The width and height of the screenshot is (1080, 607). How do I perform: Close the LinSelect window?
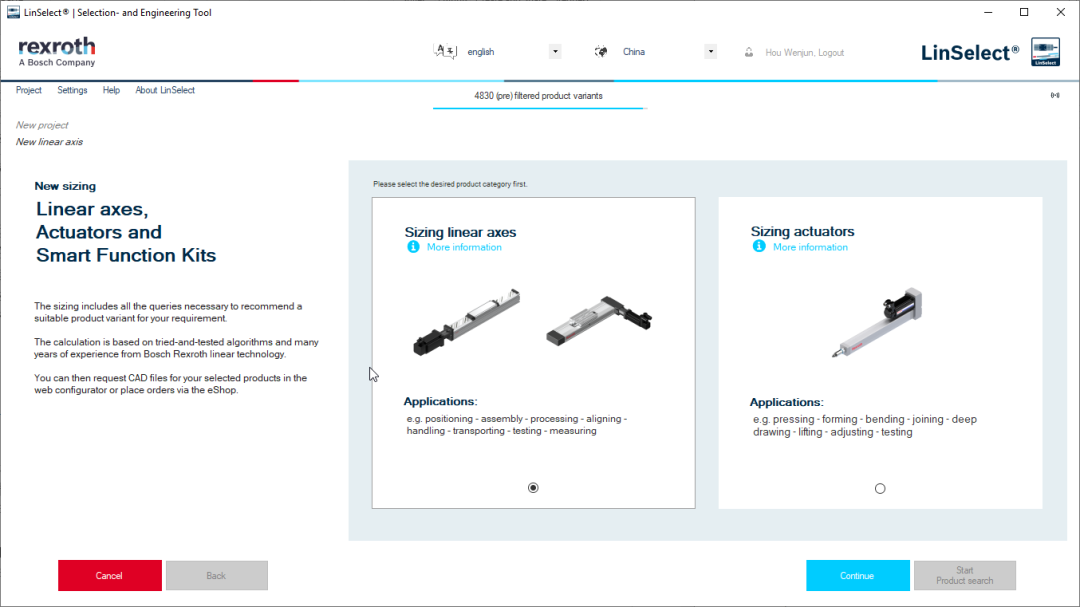coord(1061,12)
